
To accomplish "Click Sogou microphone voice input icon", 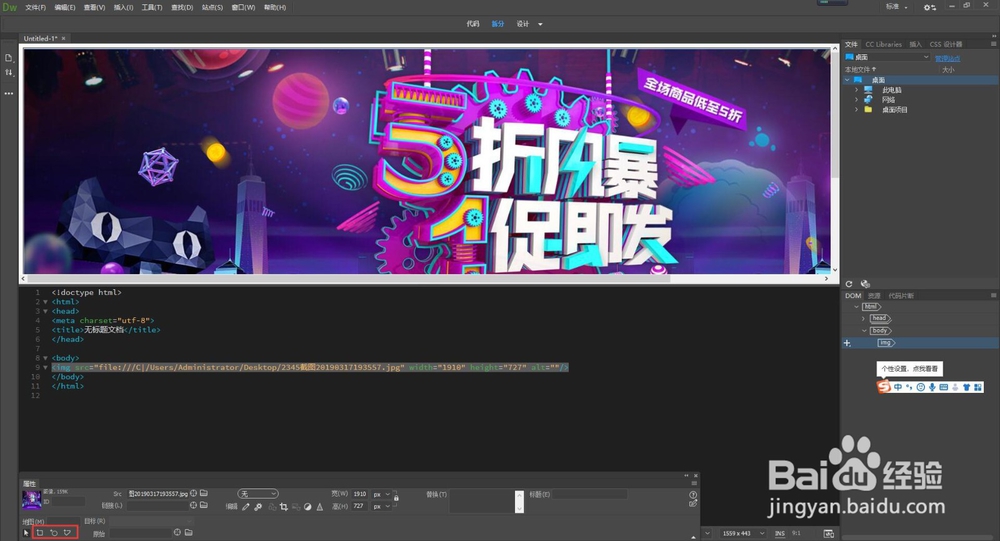I will click(932, 387).
